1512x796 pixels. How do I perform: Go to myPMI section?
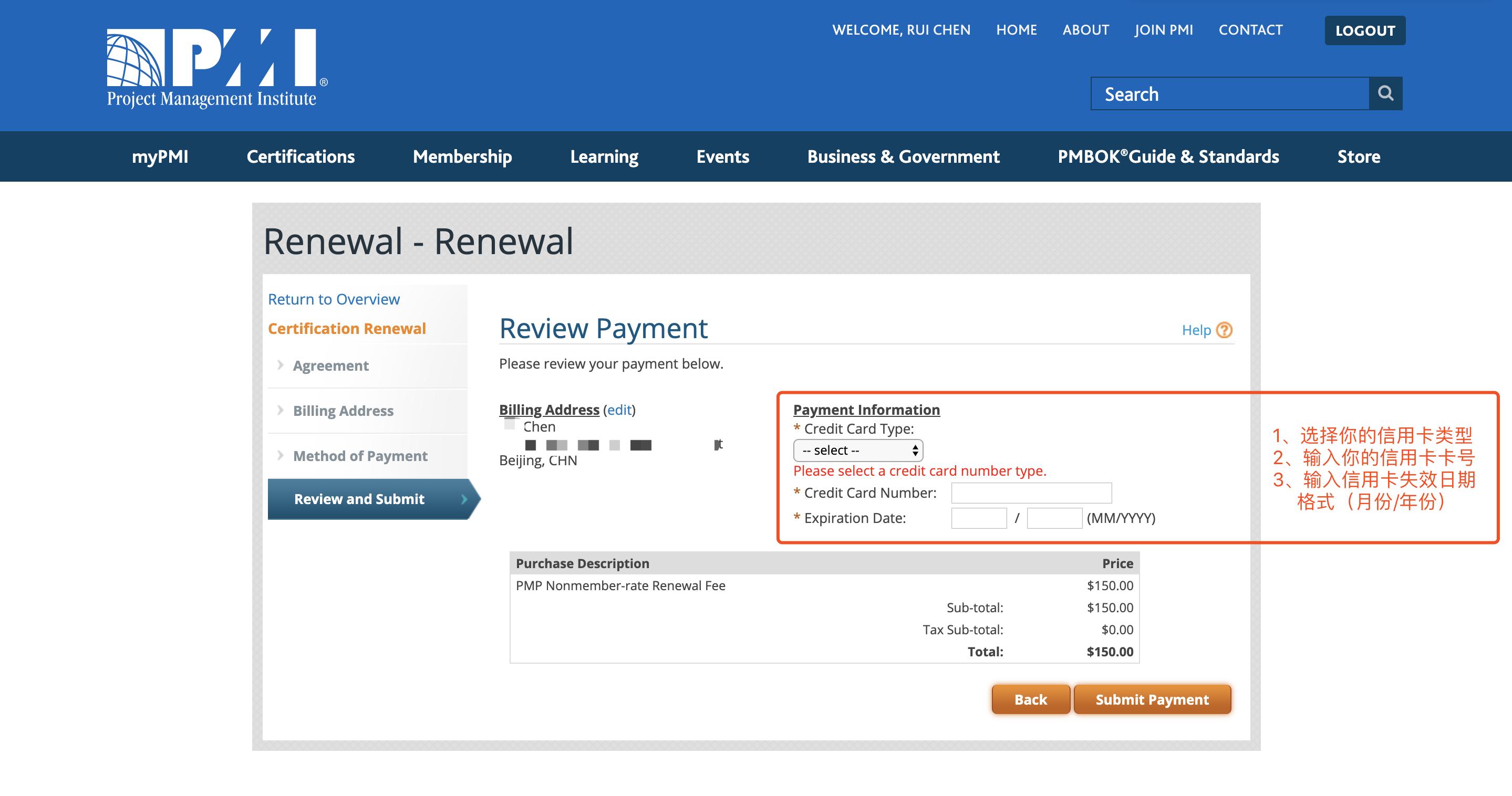click(x=160, y=156)
